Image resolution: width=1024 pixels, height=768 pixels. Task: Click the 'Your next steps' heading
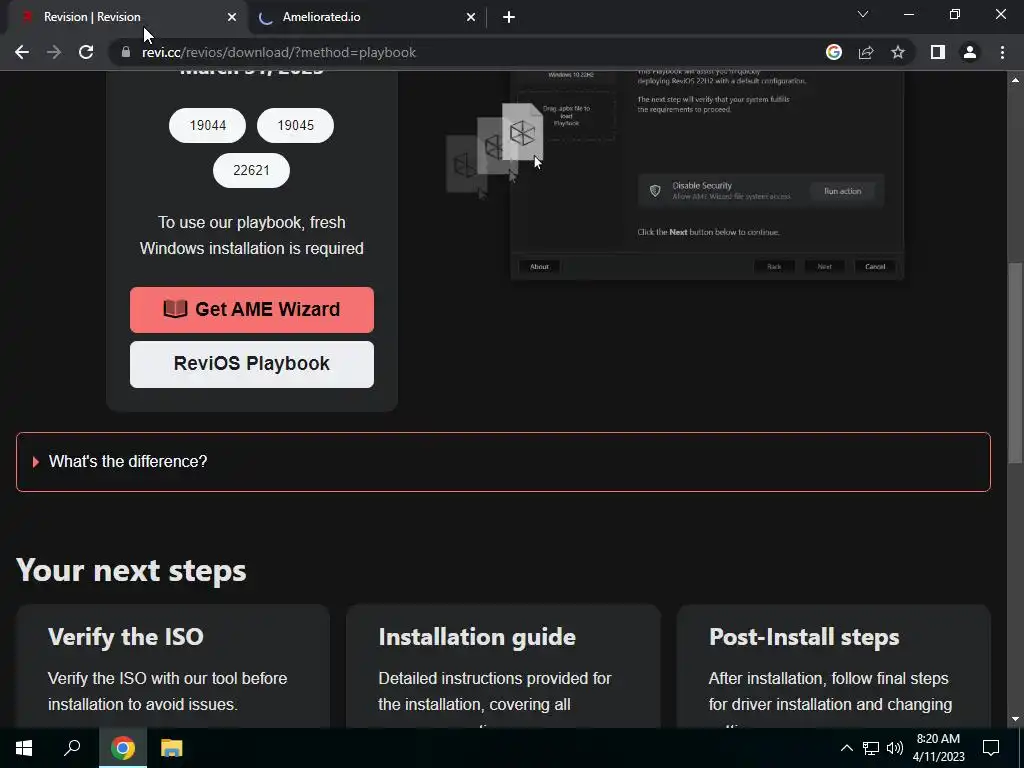pos(131,570)
